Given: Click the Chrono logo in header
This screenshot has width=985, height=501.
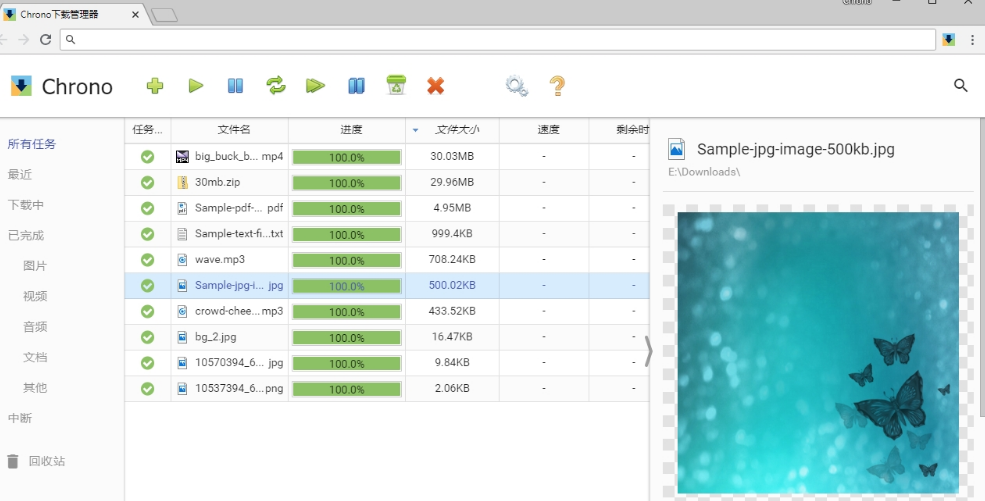Looking at the screenshot, I should pos(21,86).
